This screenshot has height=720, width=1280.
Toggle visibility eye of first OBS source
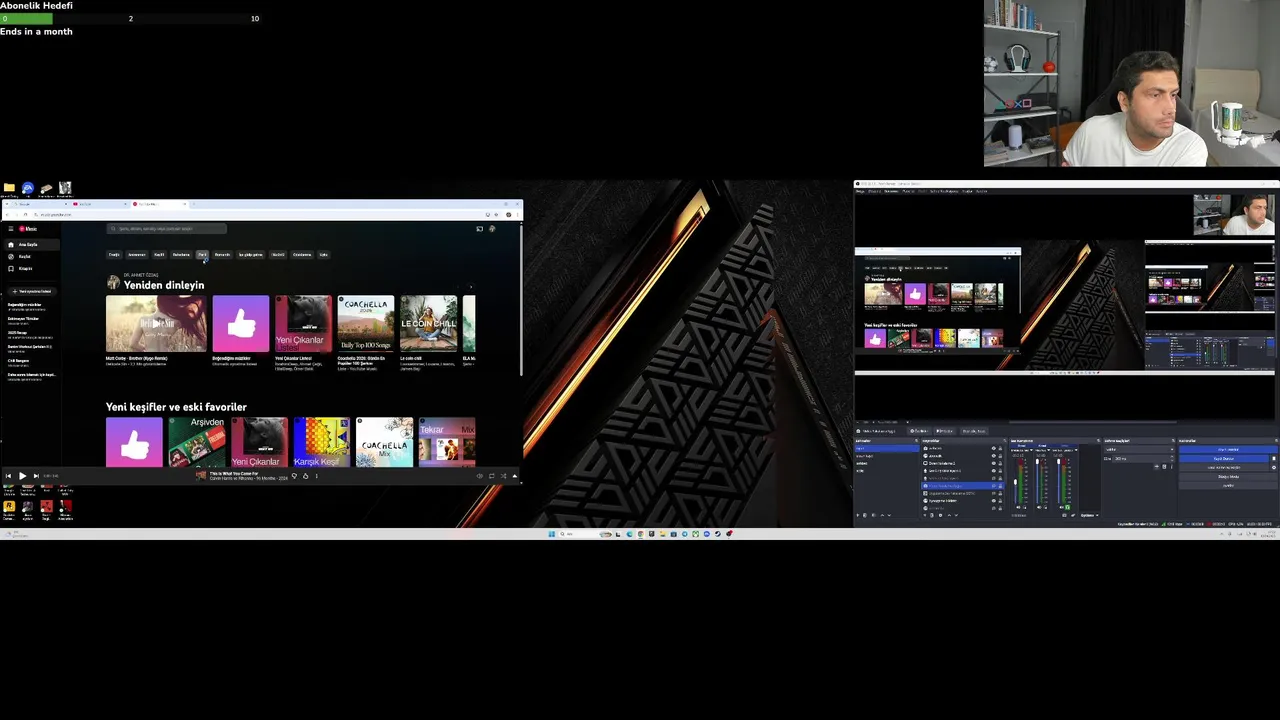coord(994,448)
